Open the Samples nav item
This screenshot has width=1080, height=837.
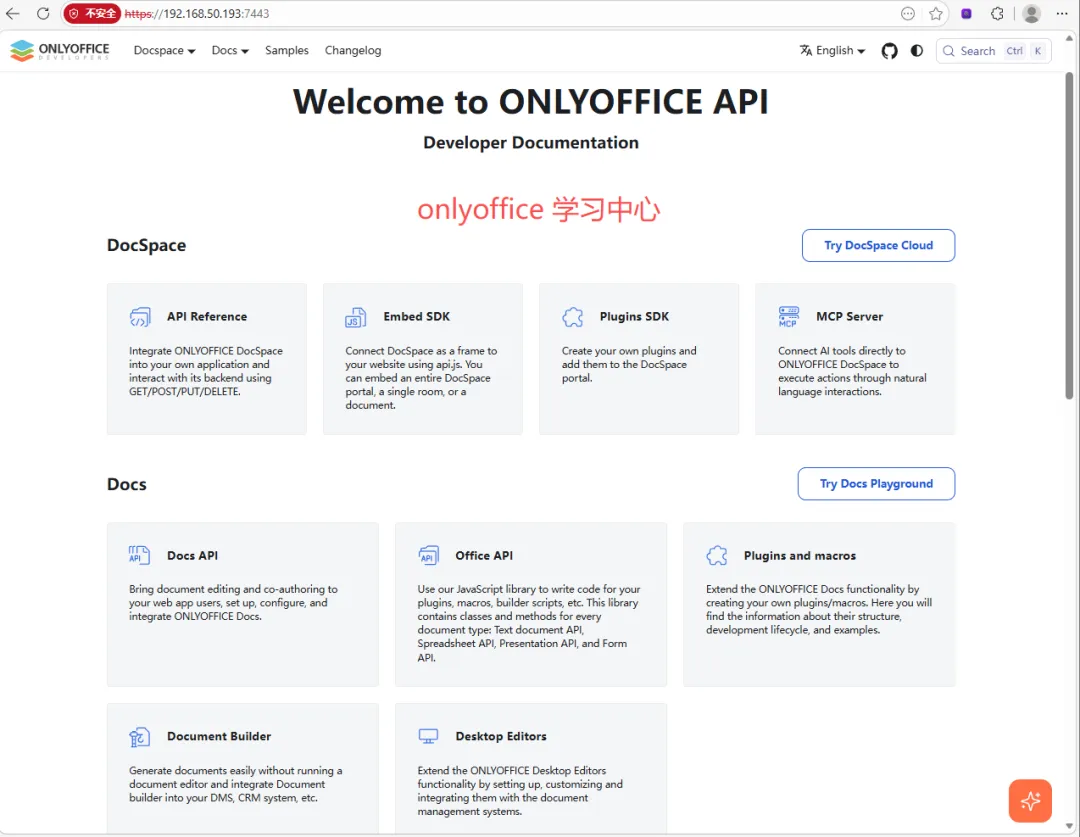pyautogui.click(x=287, y=50)
